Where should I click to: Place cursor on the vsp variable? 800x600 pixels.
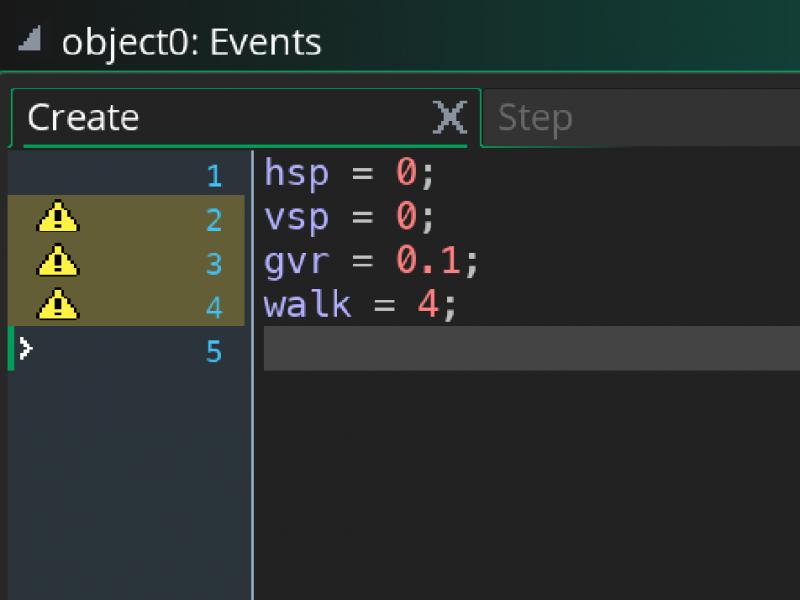point(296,217)
